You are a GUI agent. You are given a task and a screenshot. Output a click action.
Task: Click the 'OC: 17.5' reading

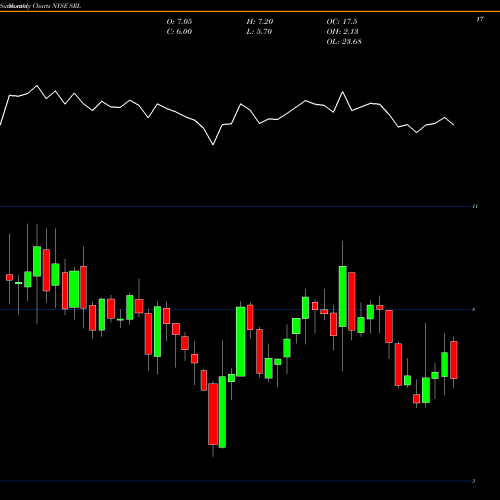[342, 22]
